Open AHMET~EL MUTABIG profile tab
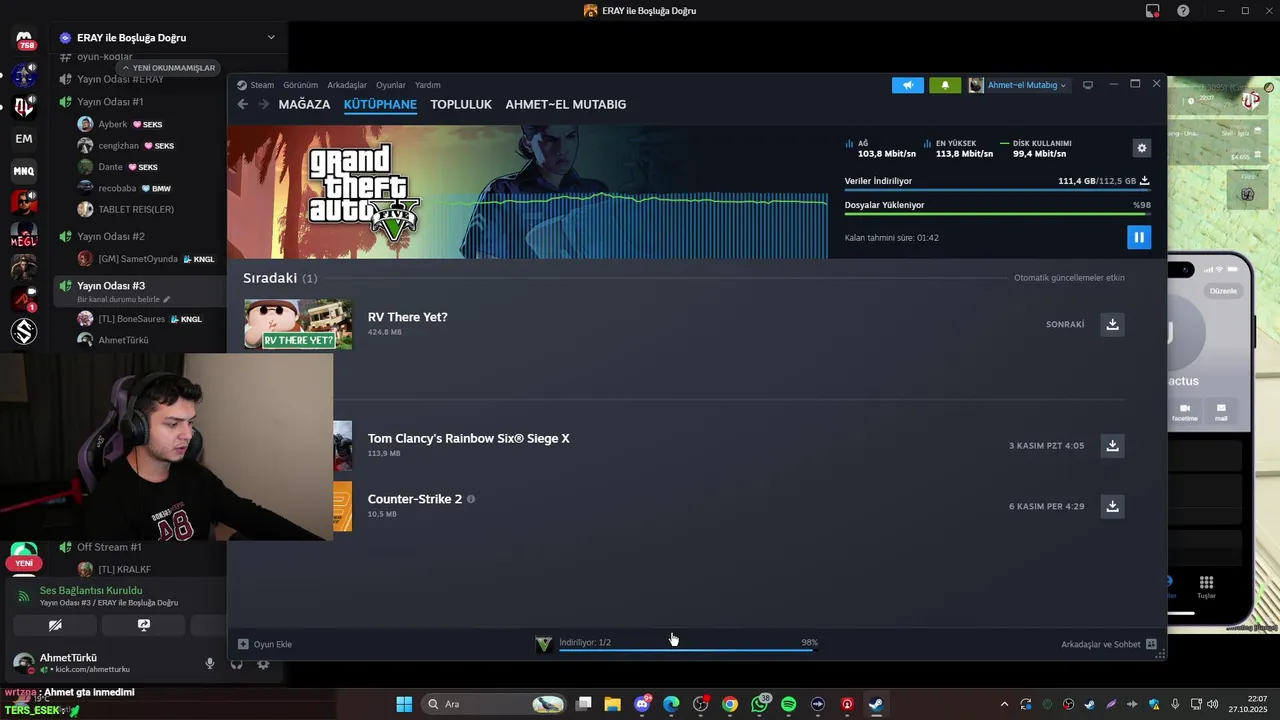 (x=566, y=104)
